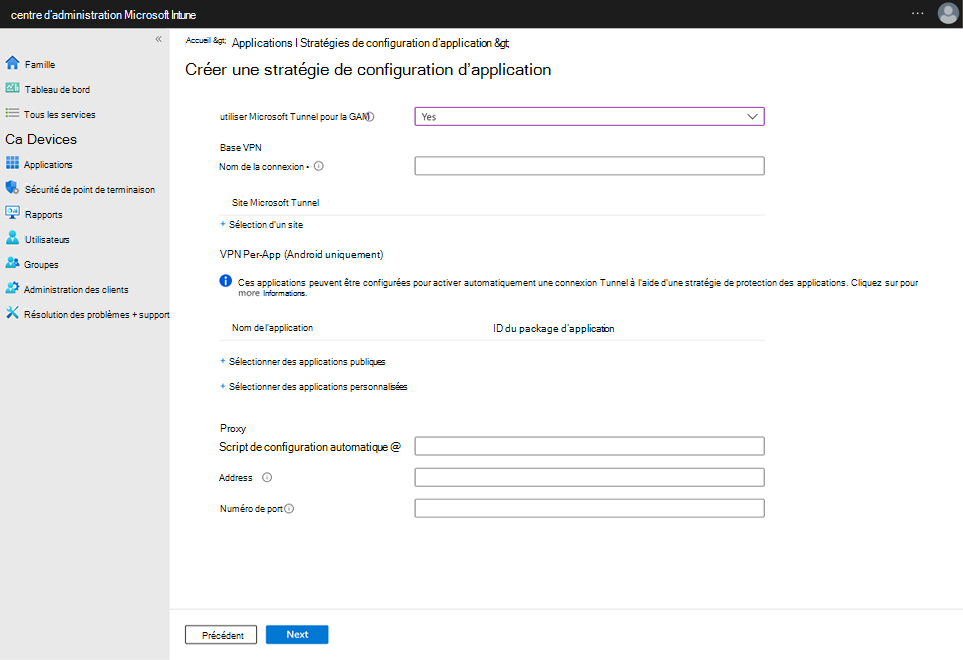This screenshot has width=963, height=660.
Task: Click the Applications grid icon
Action: (12, 163)
